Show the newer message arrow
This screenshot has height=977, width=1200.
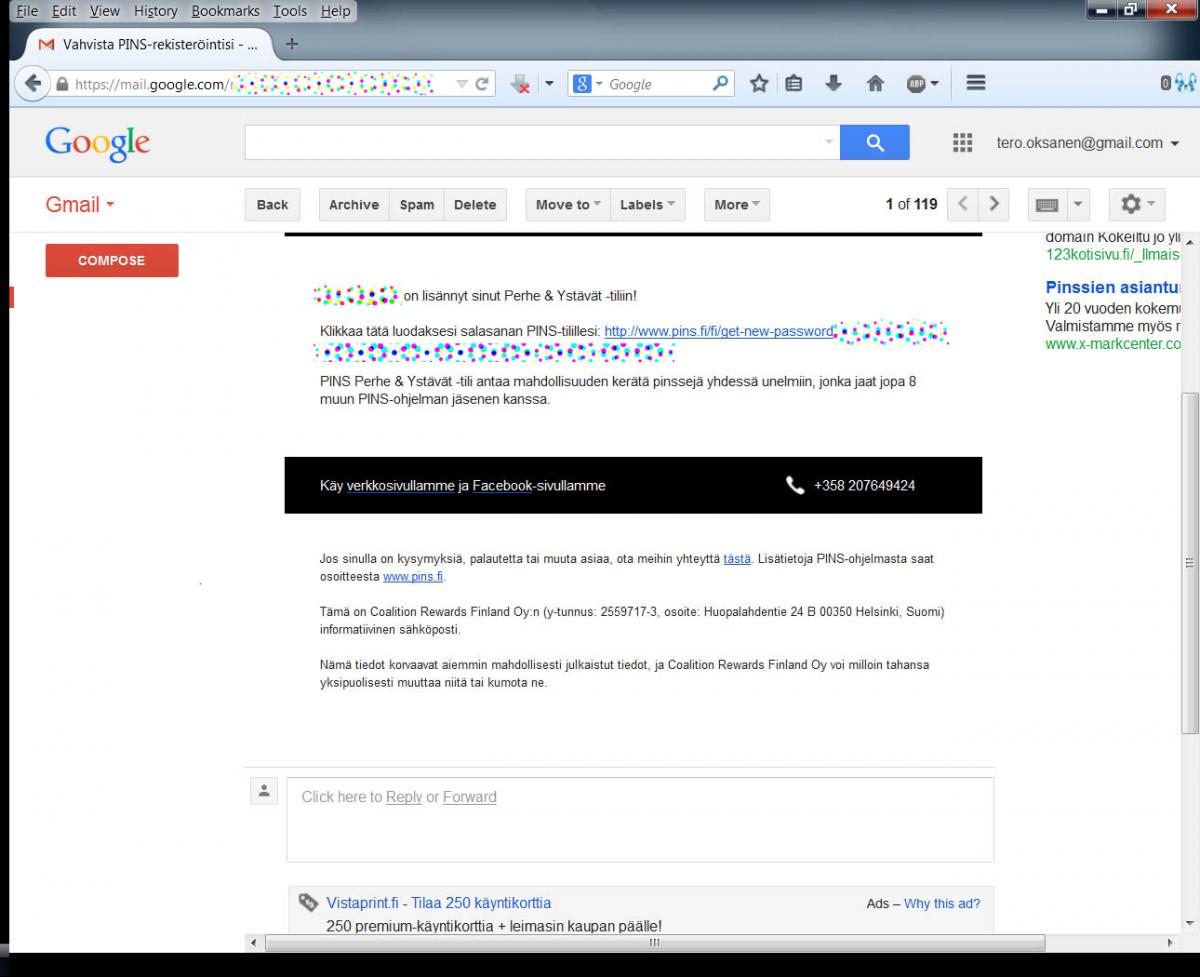click(x=962, y=204)
